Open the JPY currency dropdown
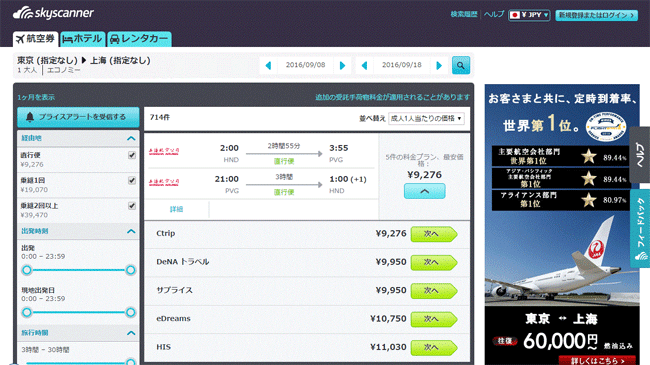Image resolution: width=650 pixels, height=365 pixels. 529,15
